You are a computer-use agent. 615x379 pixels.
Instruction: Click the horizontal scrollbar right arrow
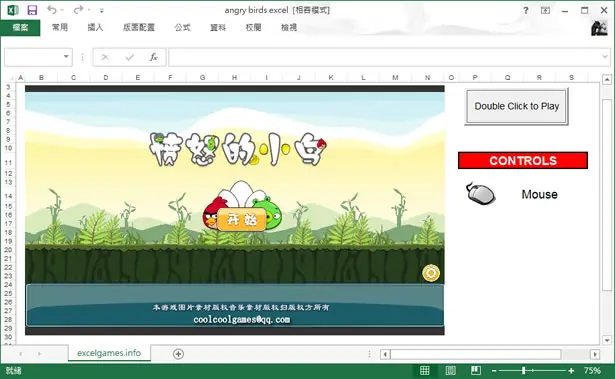coord(595,354)
